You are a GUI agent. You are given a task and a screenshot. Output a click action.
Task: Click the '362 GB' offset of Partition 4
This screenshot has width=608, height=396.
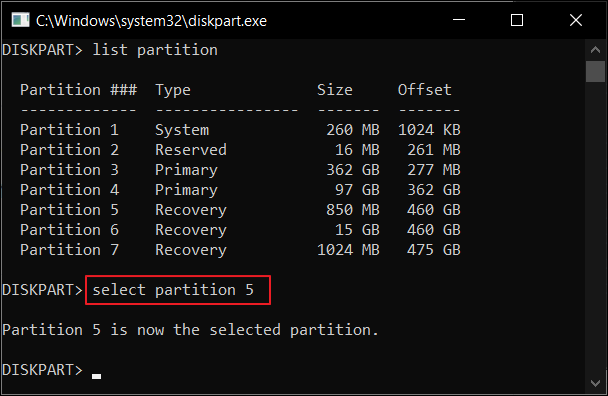pos(434,190)
